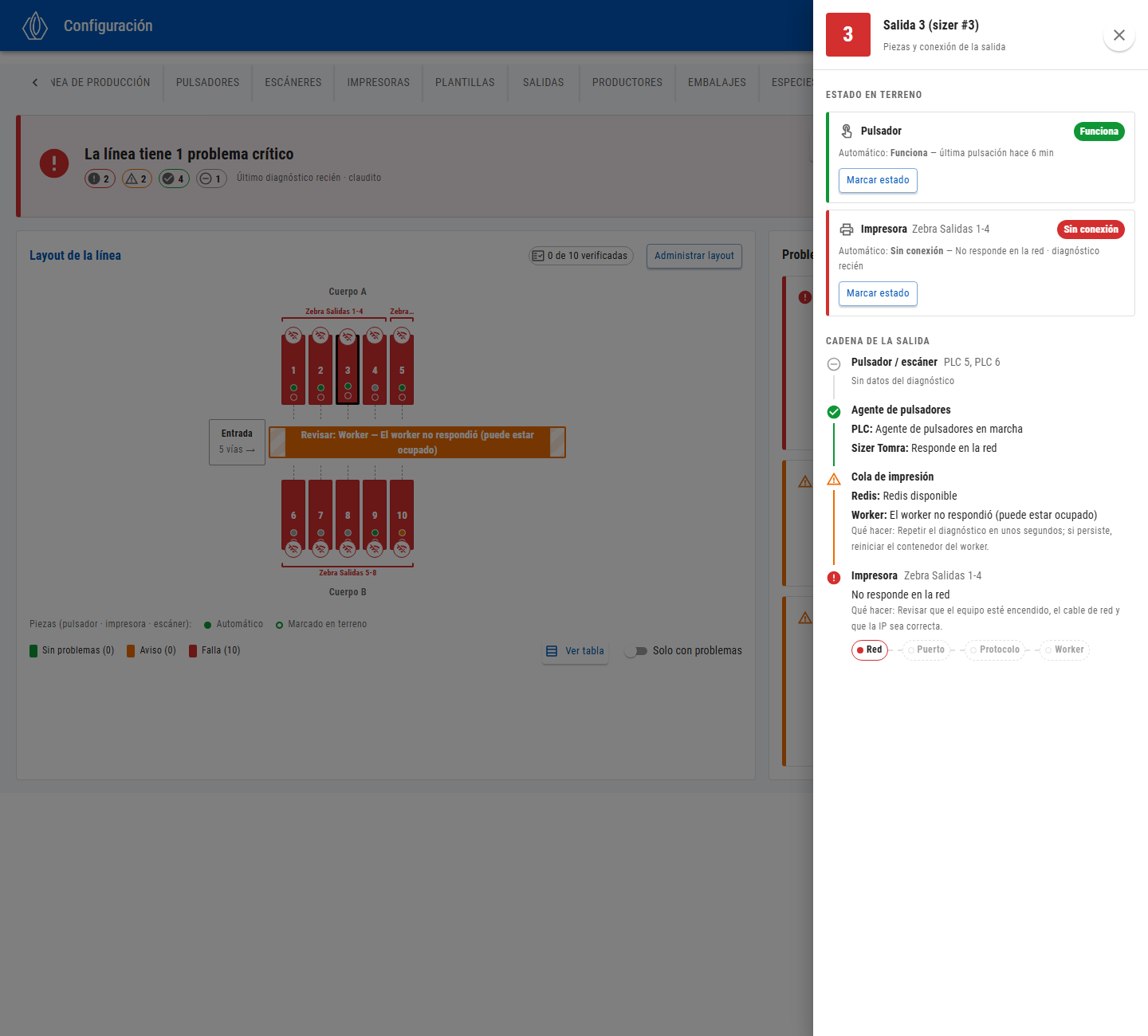Viewport: 1148px width, 1036px height.
Task: Click the green check for Agente de pulsadores
Action: 834,412
